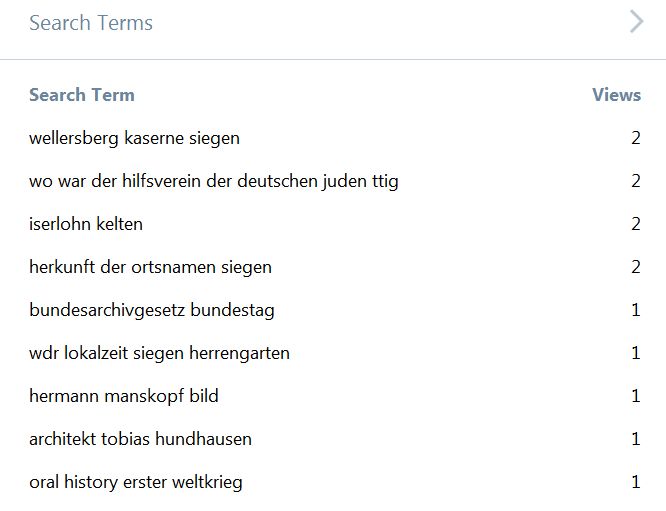Click the 'oral history erster weltkrieg' term

point(136,482)
